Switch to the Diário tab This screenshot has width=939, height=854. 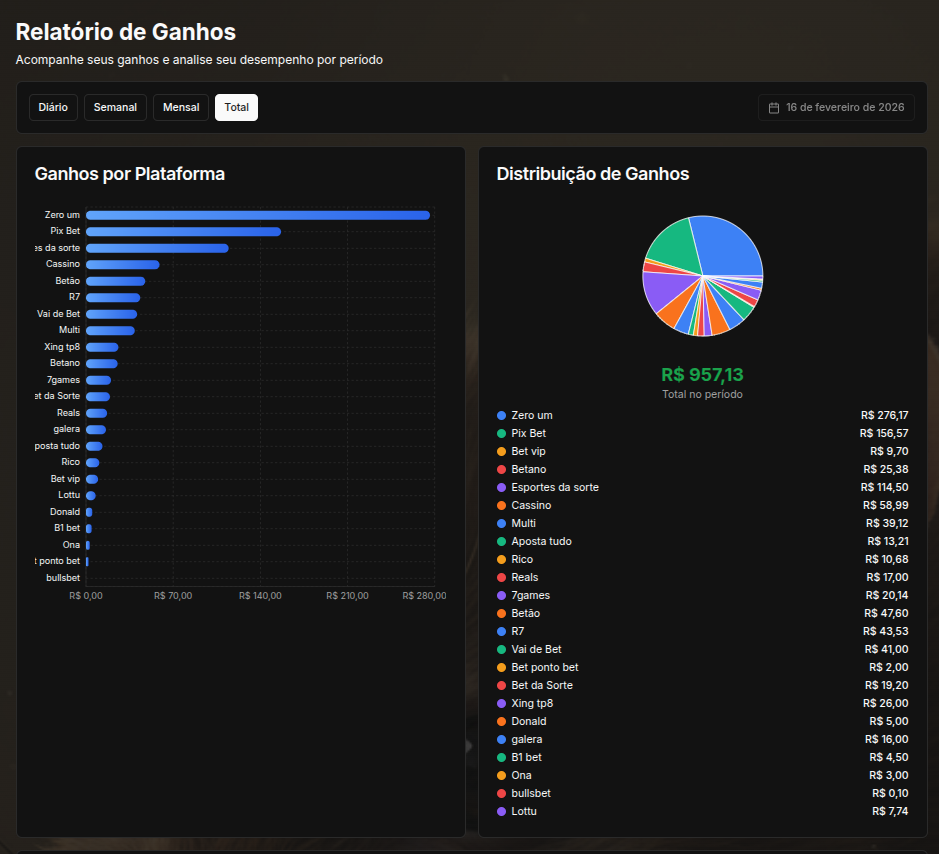coord(53,107)
